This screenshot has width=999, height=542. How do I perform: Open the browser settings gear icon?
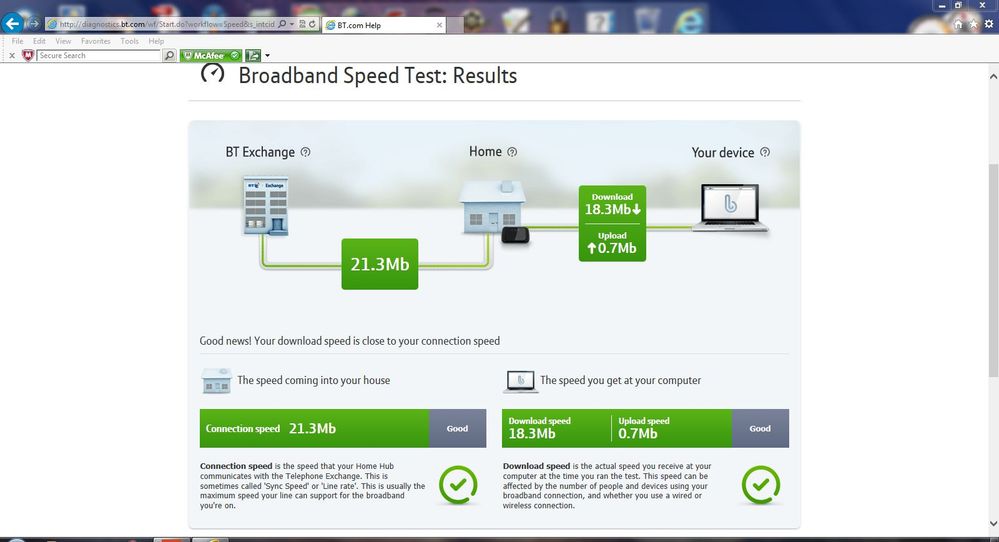(x=989, y=24)
